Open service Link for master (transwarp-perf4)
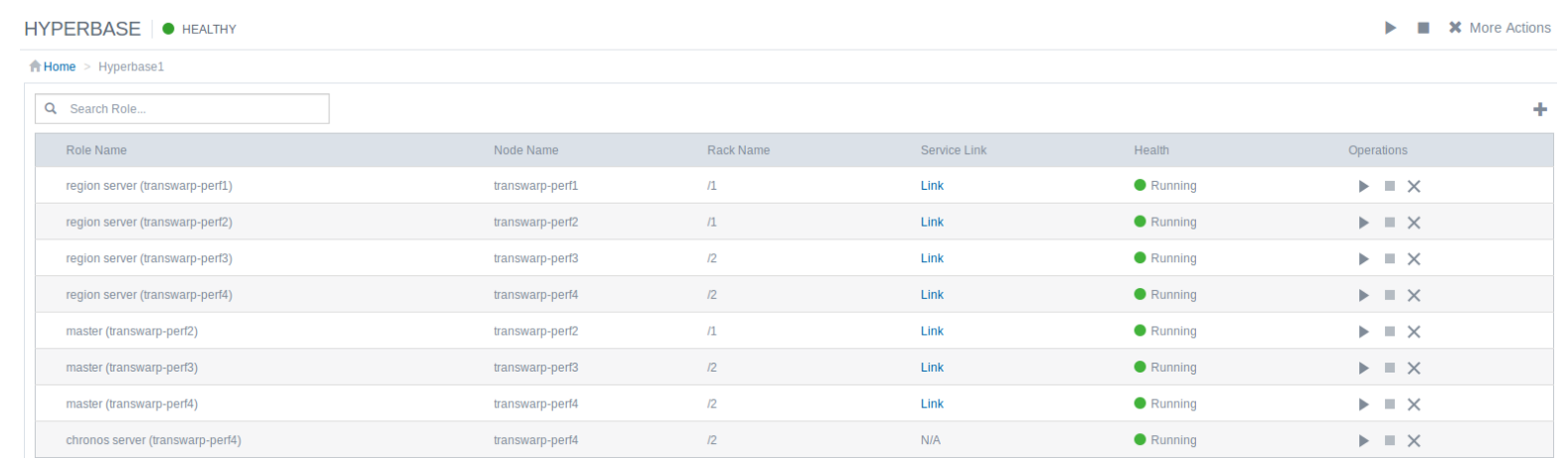 pos(932,404)
